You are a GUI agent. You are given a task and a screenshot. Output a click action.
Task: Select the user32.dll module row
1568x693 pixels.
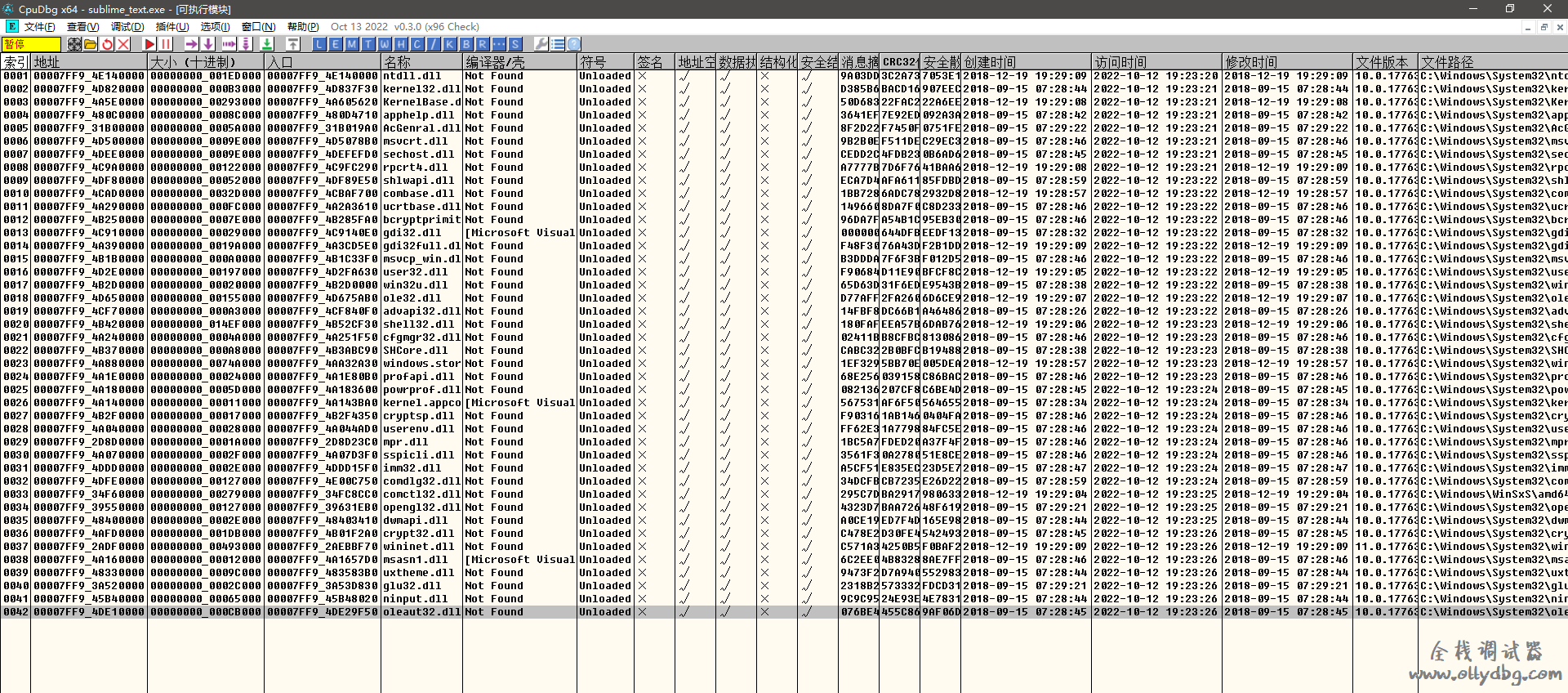click(784, 272)
